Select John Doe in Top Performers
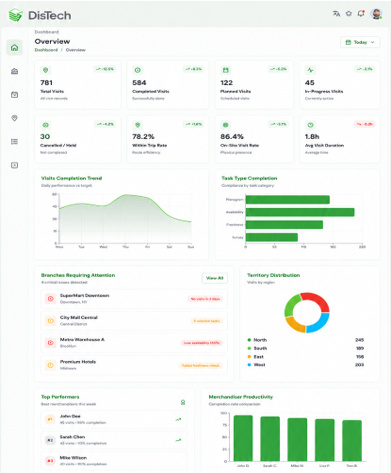The width and height of the screenshot is (391, 473). [114, 419]
